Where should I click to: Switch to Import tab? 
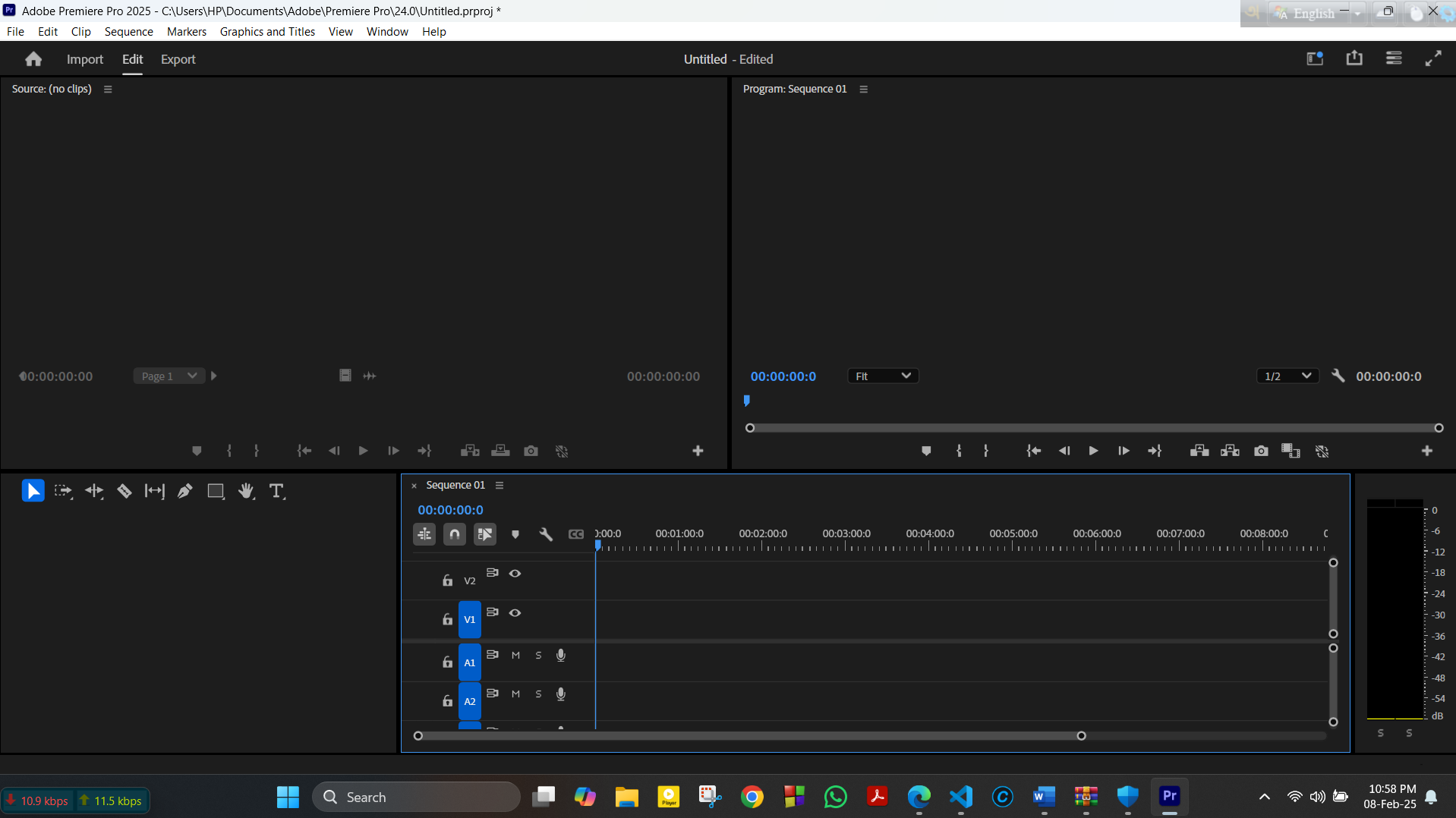point(84,59)
